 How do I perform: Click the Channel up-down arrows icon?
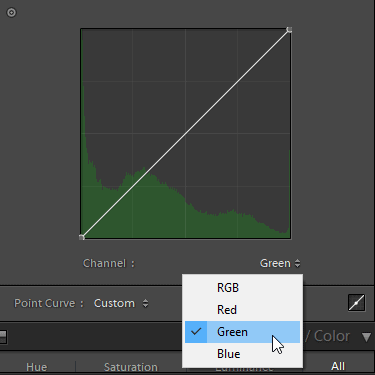(x=297, y=263)
